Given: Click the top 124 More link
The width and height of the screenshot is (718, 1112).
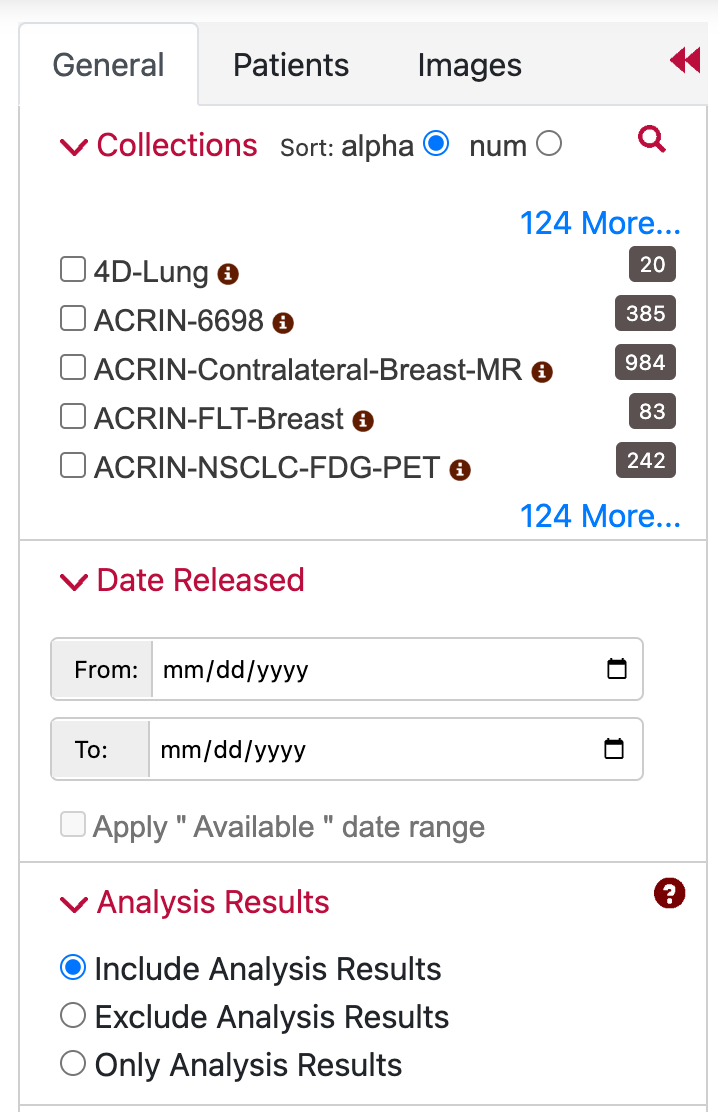Looking at the screenshot, I should pyautogui.click(x=600, y=223).
